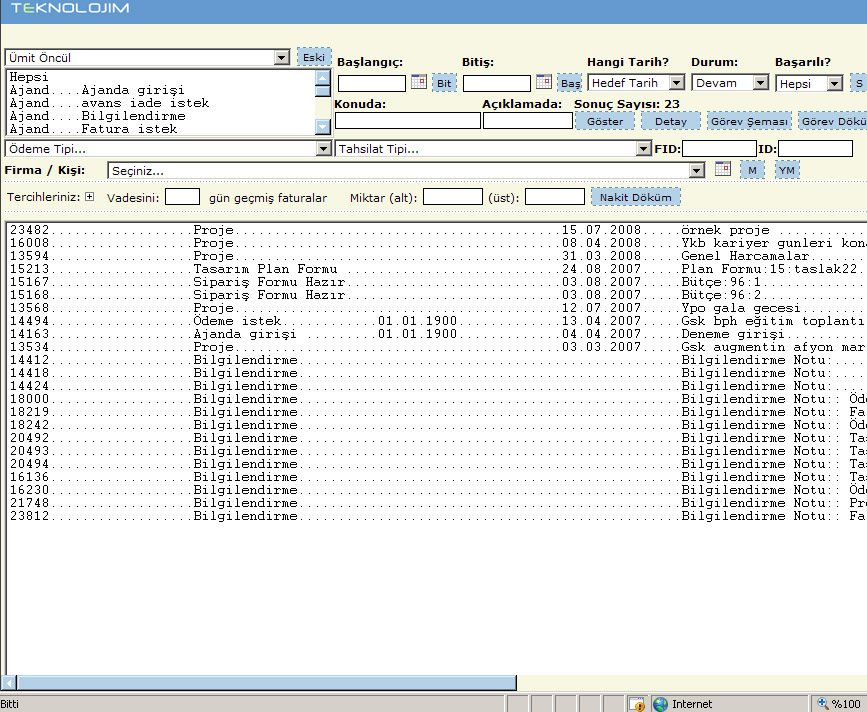867x712 pixels.
Task: Select Ajanda girişi in type list
Action: 160,90
